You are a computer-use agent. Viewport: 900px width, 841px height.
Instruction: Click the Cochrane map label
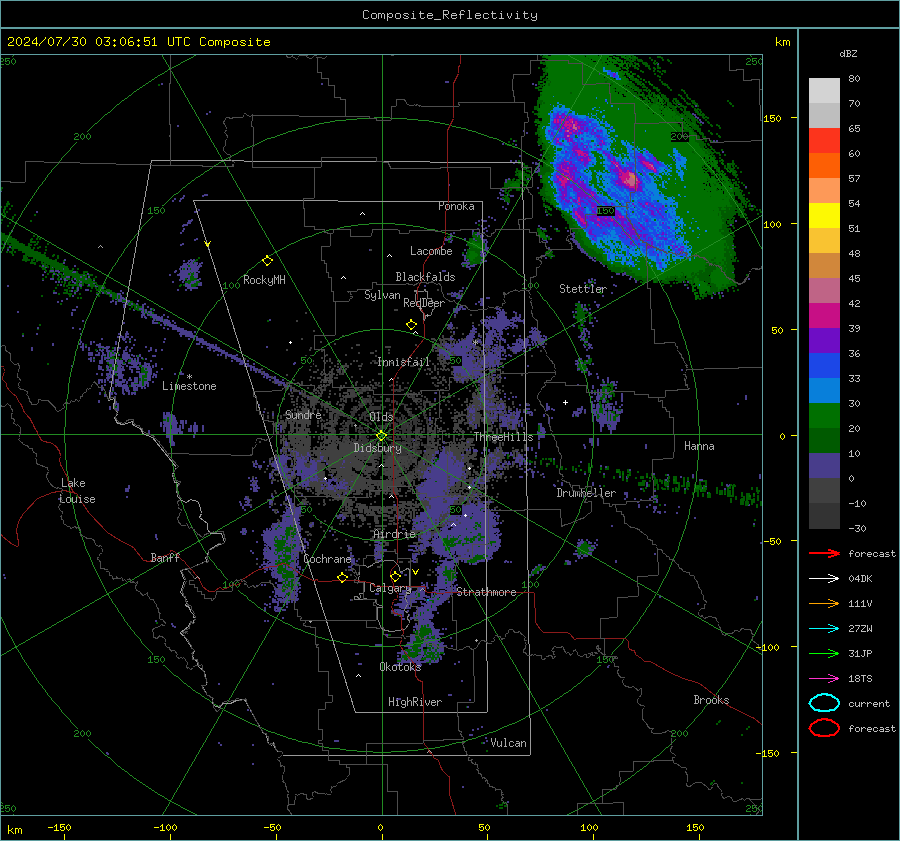pos(327,559)
